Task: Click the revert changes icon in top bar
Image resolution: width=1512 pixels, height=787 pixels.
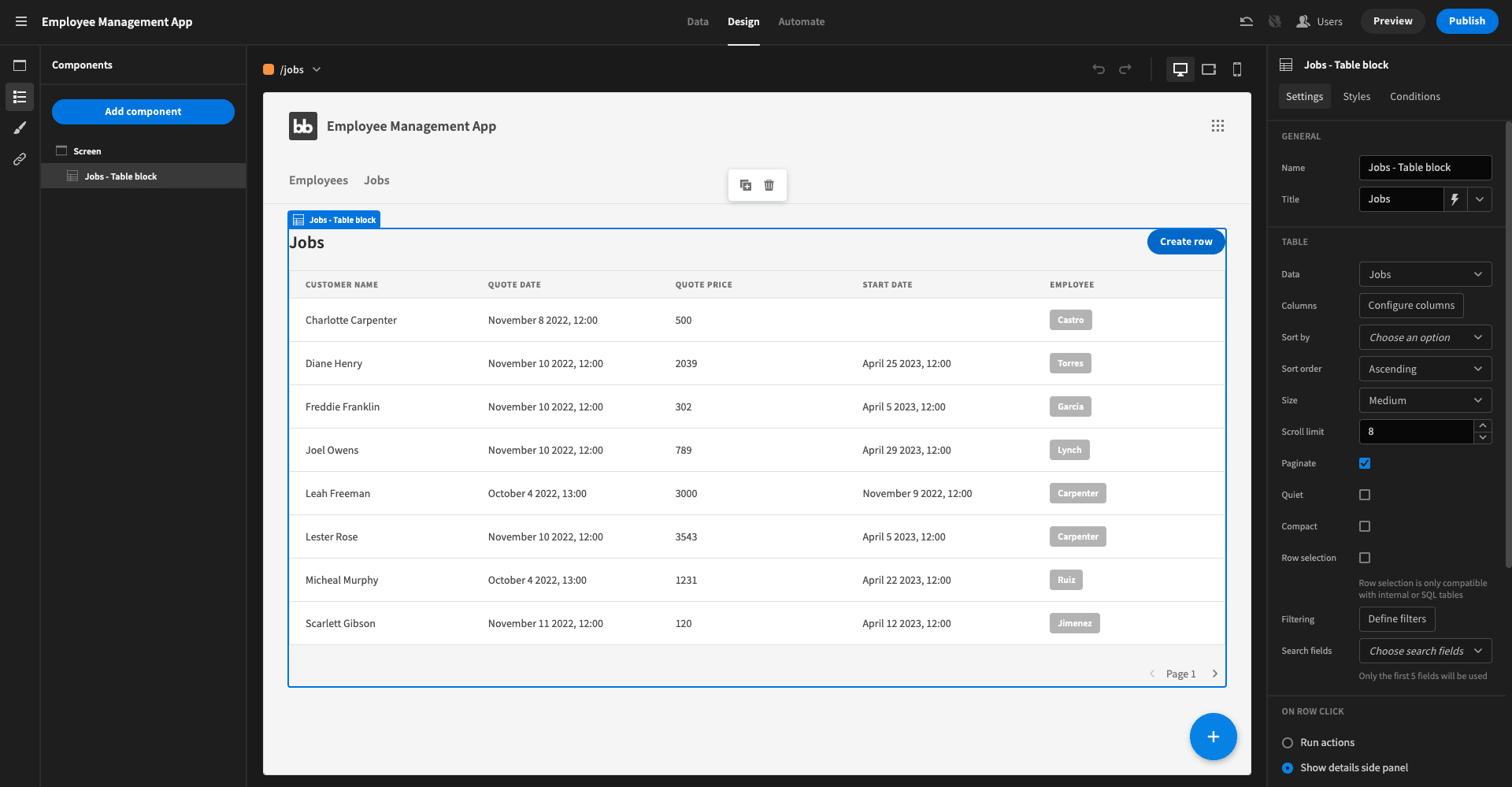Action: [x=1247, y=21]
